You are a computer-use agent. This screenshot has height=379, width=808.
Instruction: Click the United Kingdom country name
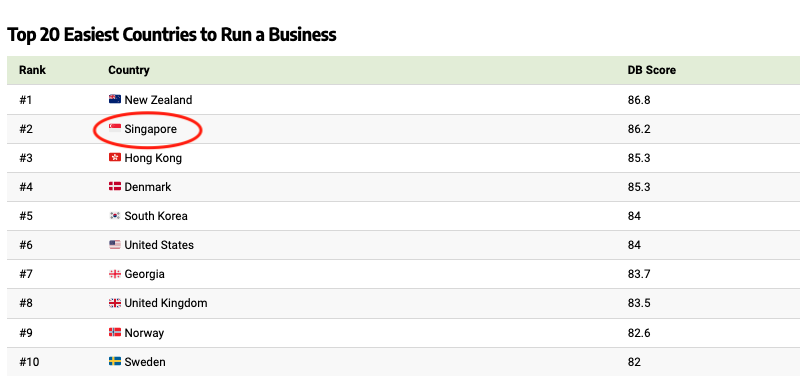[166, 303]
